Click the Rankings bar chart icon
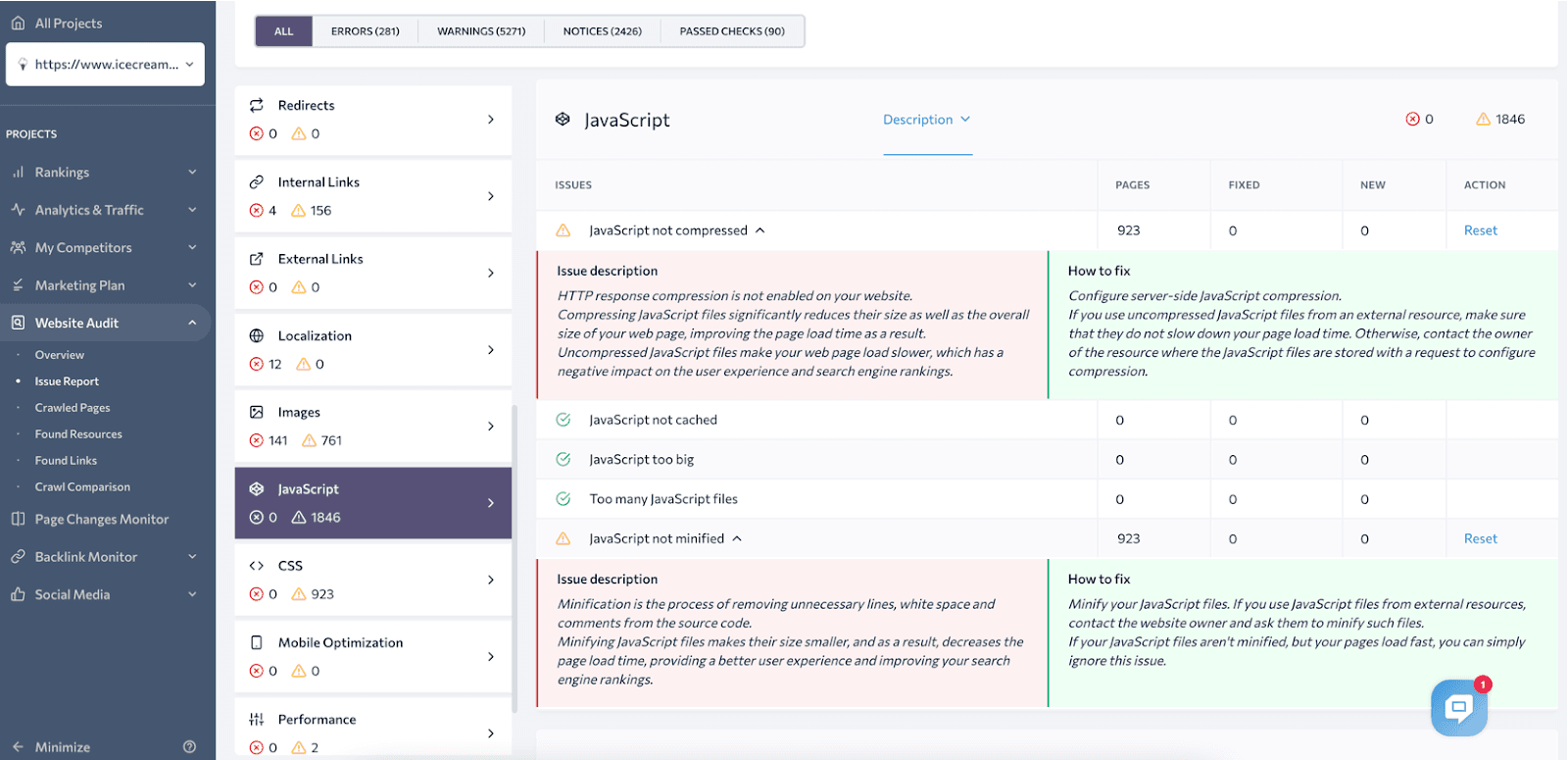The image size is (1568, 760). click(18, 172)
